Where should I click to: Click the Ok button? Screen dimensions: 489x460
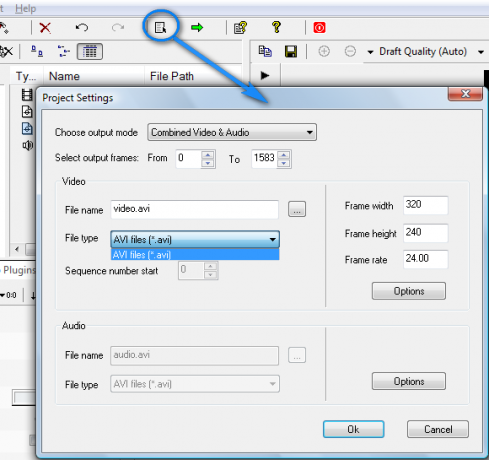353,429
